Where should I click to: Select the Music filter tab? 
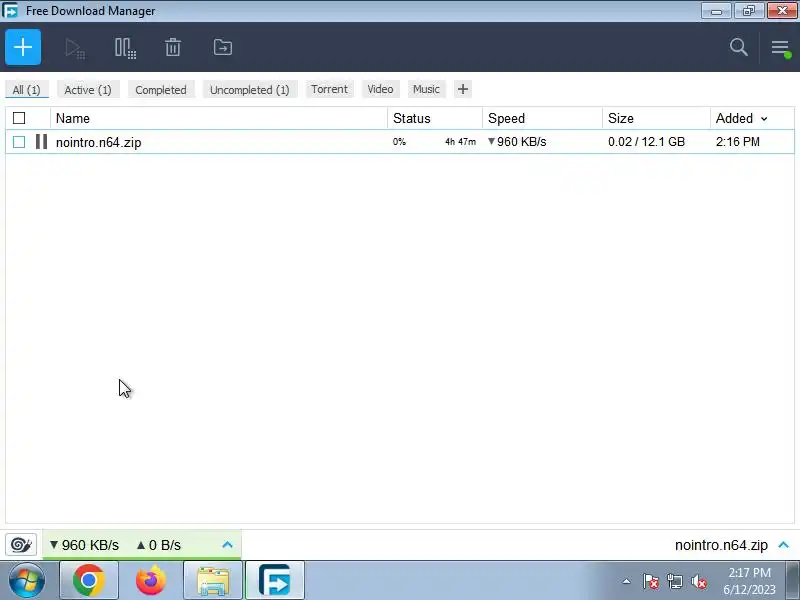[426, 89]
